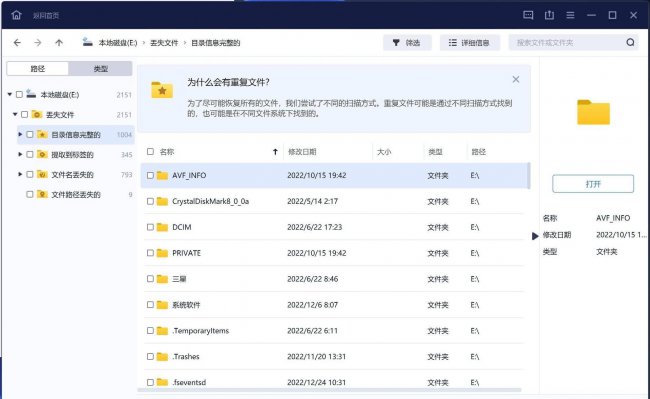Check the 丢失文件 tree checkbox

click(24, 114)
